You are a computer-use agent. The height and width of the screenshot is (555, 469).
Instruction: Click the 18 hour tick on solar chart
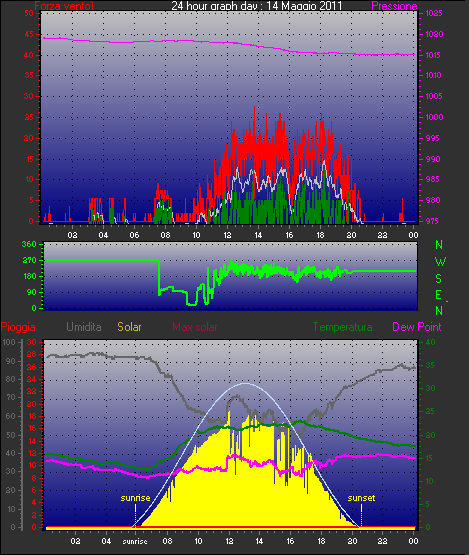[x=321, y=541]
